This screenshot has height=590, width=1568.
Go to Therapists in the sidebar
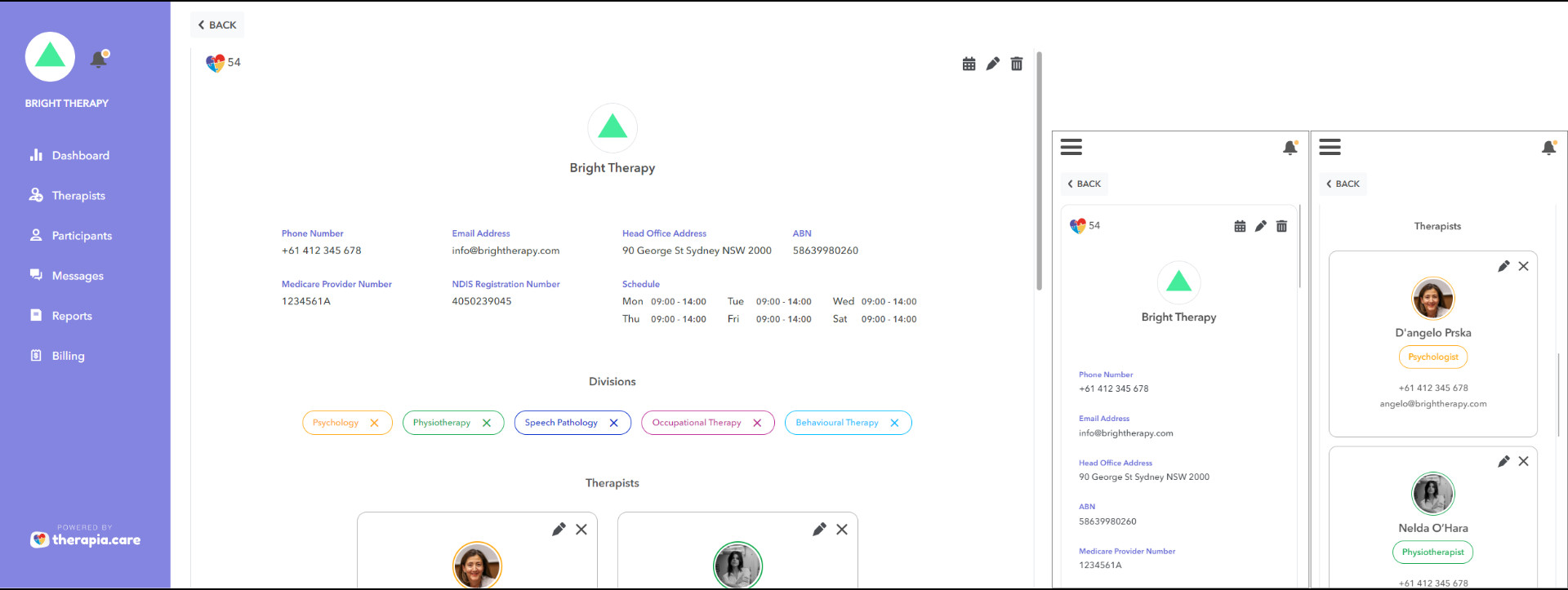coord(78,195)
